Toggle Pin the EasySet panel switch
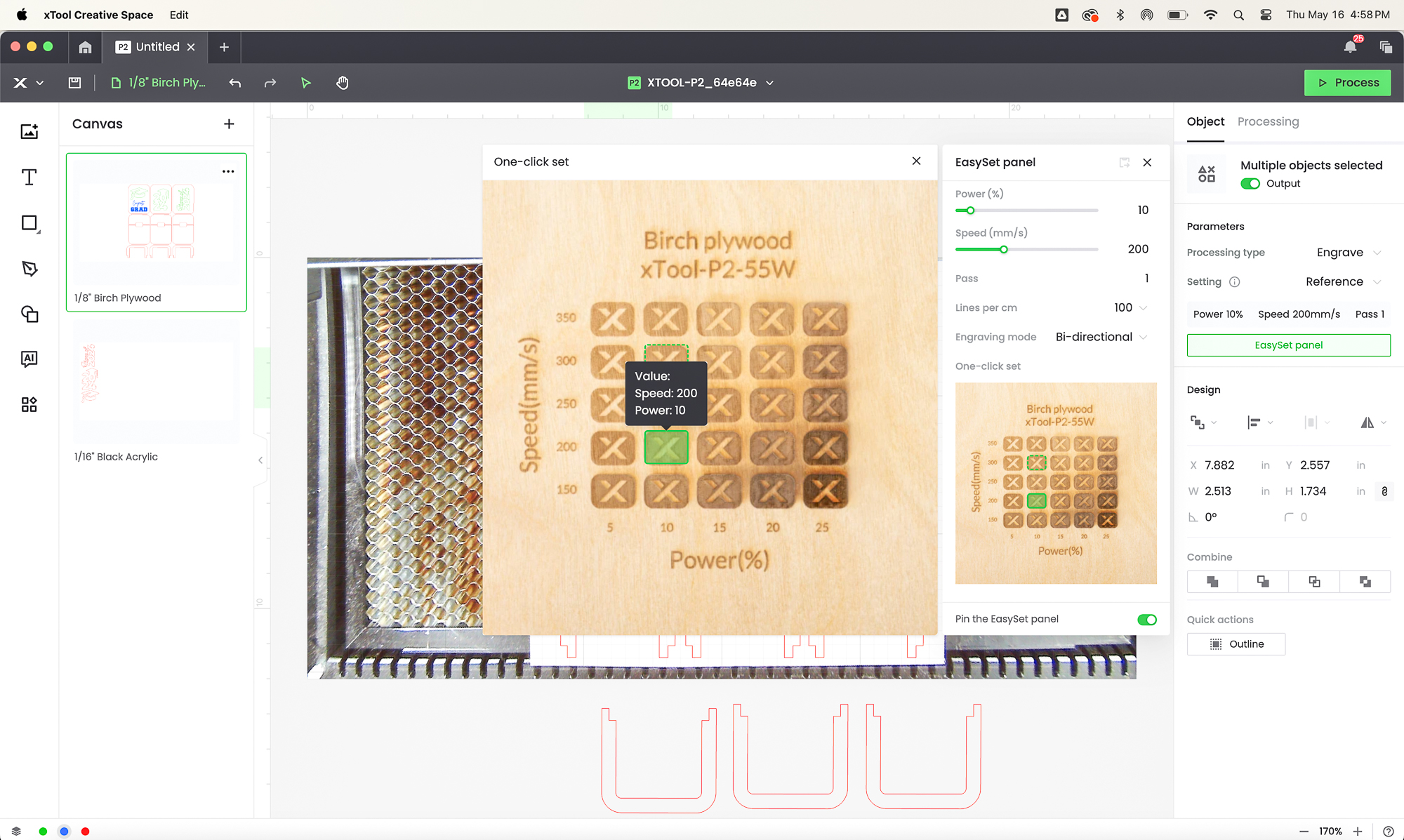The height and width of the screenshot is (840, 1404). [1147, 620]
